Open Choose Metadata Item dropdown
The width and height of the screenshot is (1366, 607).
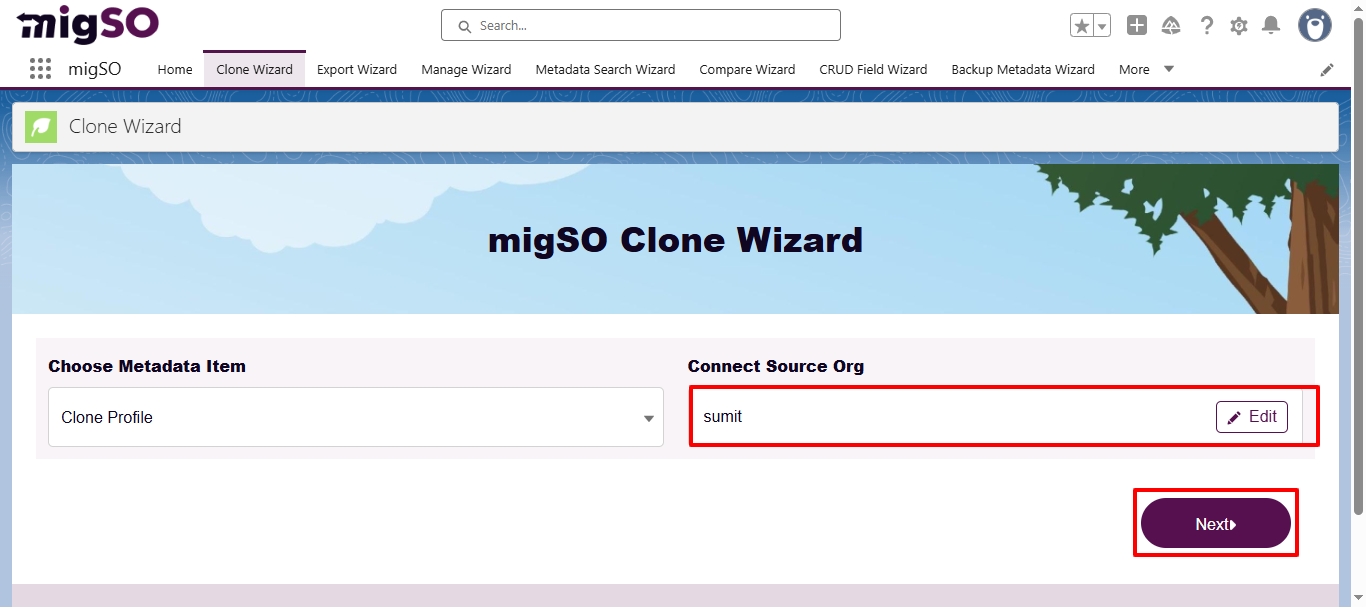(356, 417)
